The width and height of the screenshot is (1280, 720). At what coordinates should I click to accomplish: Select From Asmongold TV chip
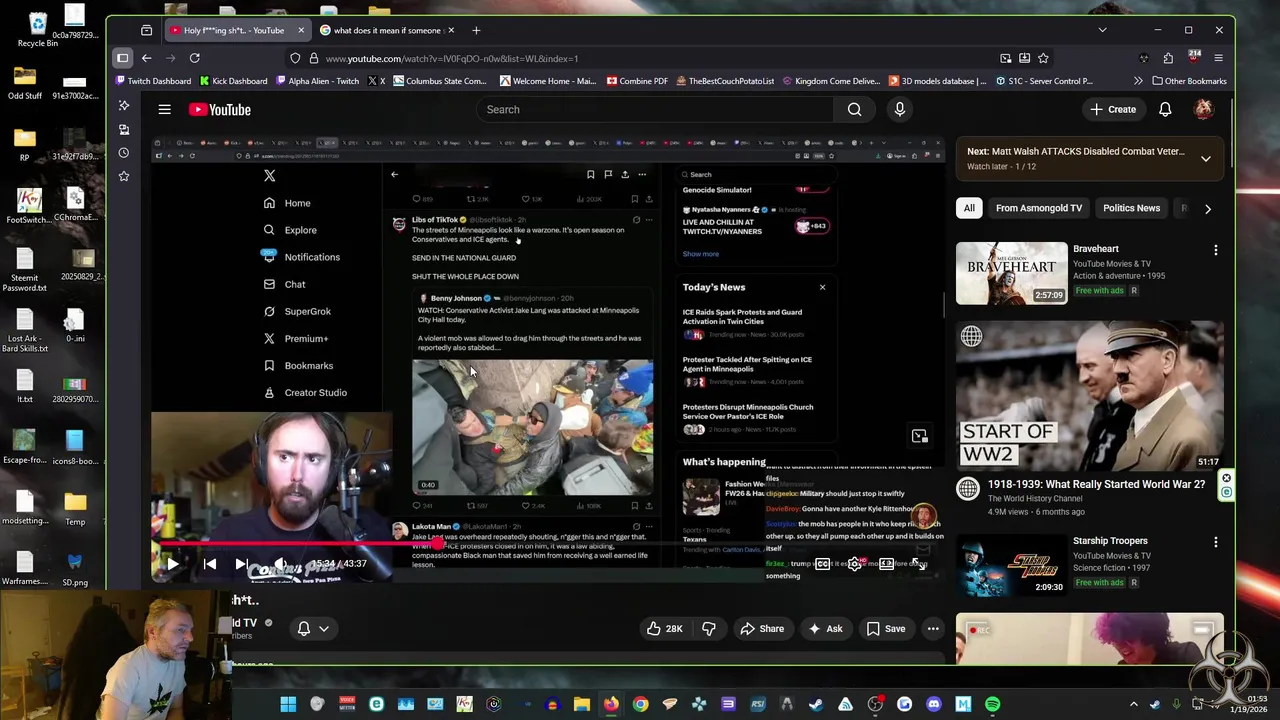point(1039,208)
